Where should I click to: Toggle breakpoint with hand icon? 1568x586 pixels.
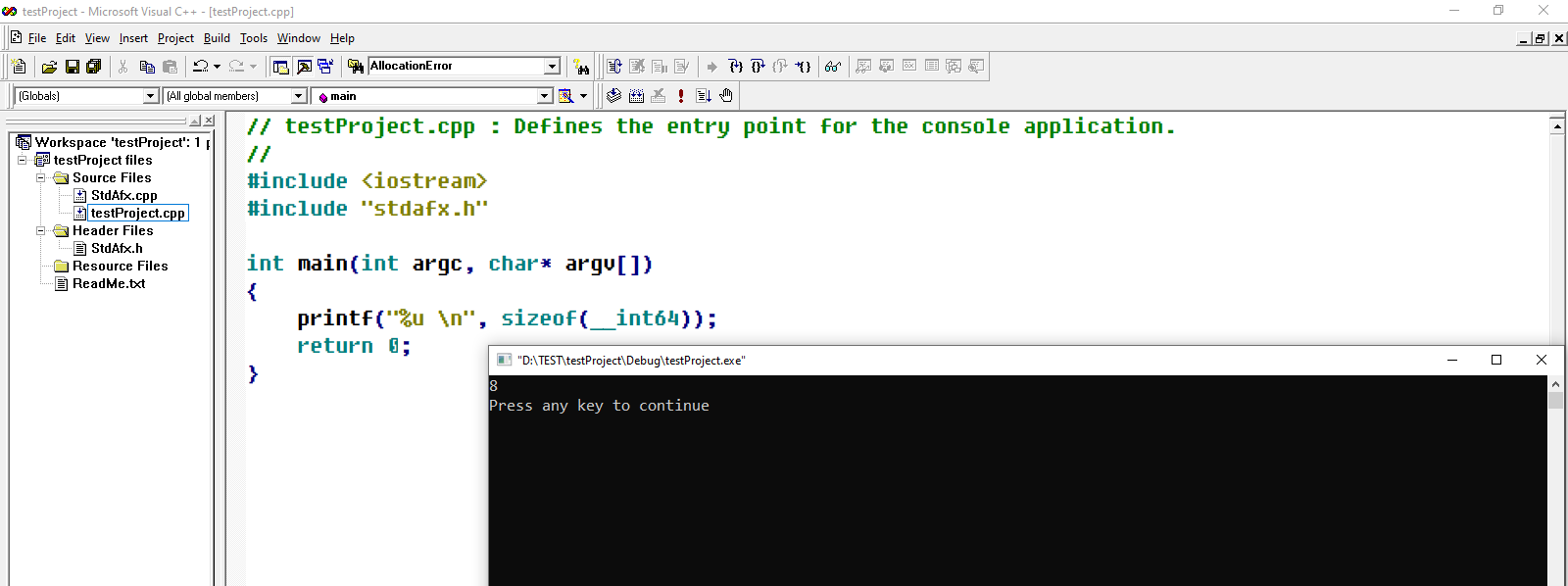click(x=726, y=95)
